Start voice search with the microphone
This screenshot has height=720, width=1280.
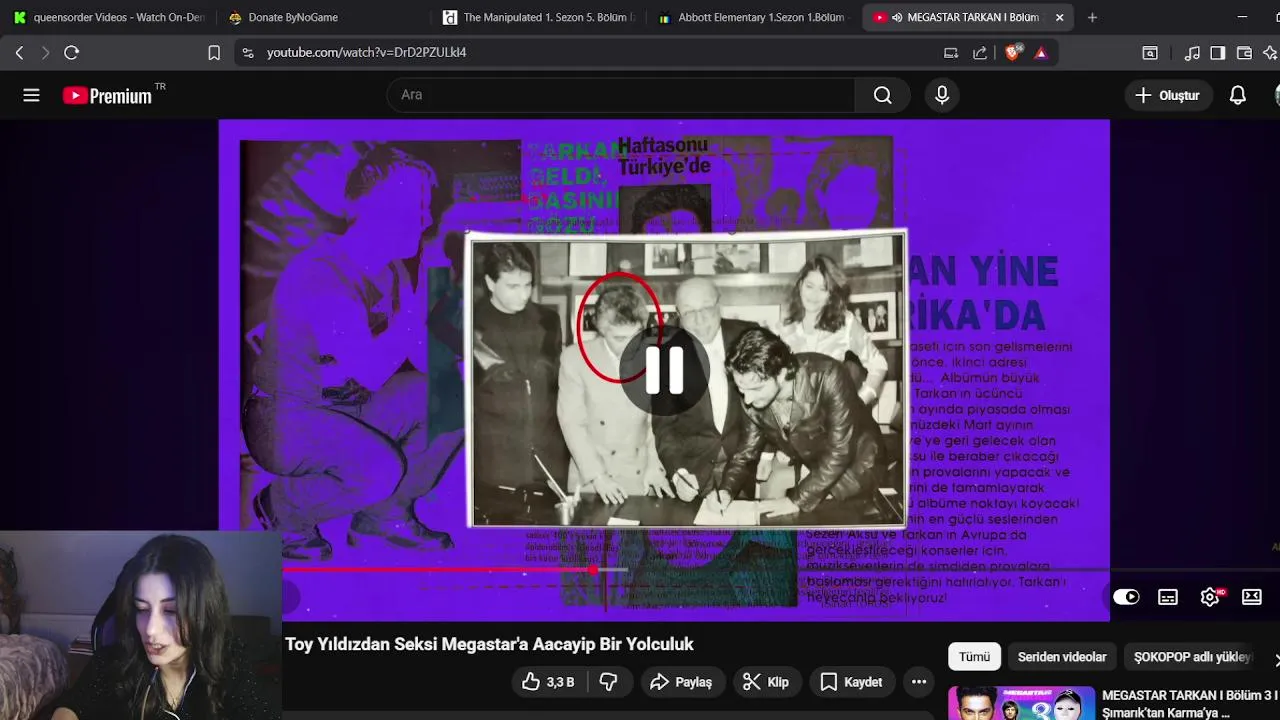pos(941,95)
